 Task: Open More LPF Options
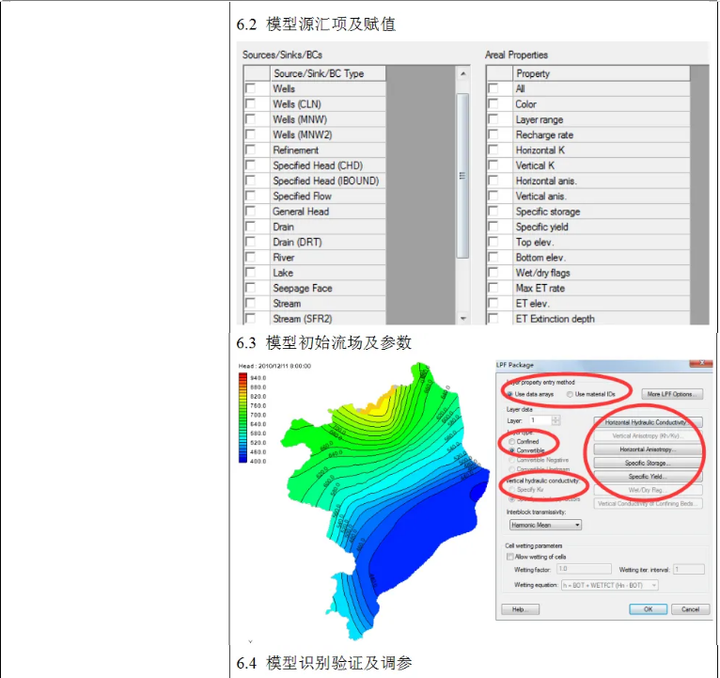pos(672,394)
